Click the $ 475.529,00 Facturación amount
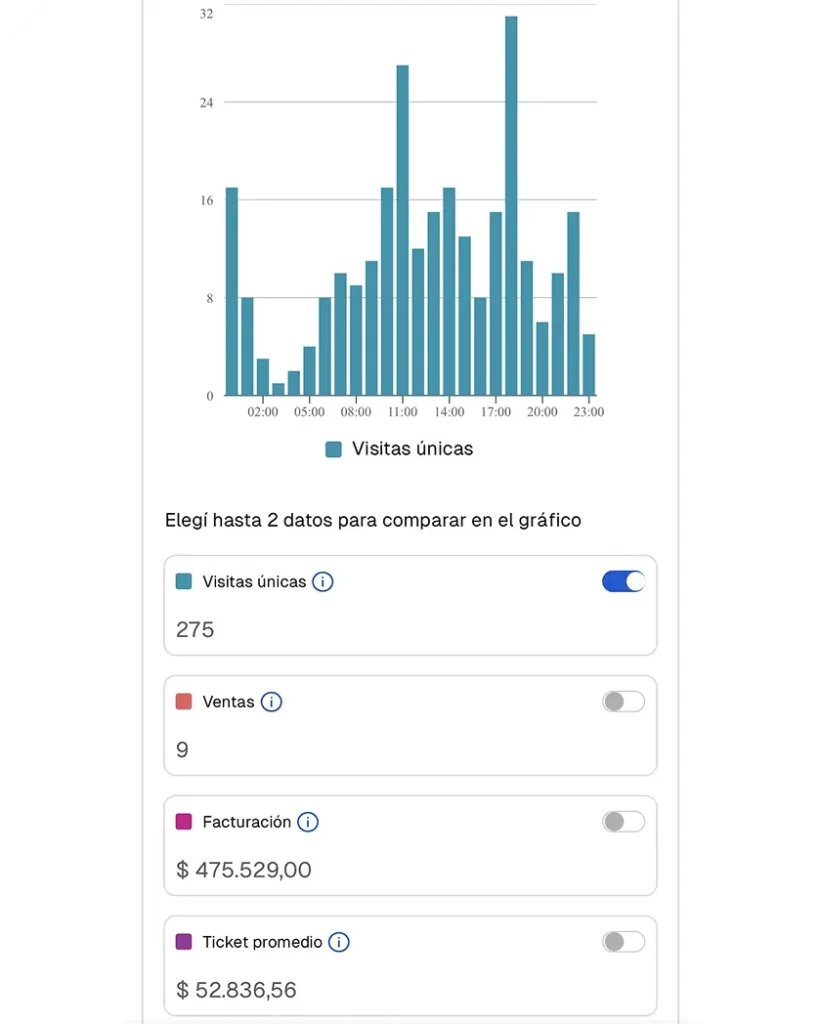The image size is (821, 1024). 244,870
